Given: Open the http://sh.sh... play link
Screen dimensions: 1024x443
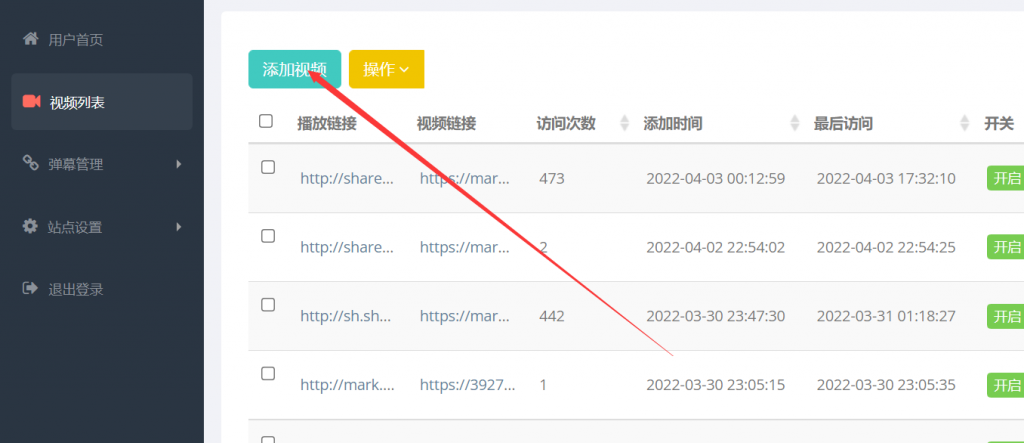Looking at the screenshot, I should [345, 316].
